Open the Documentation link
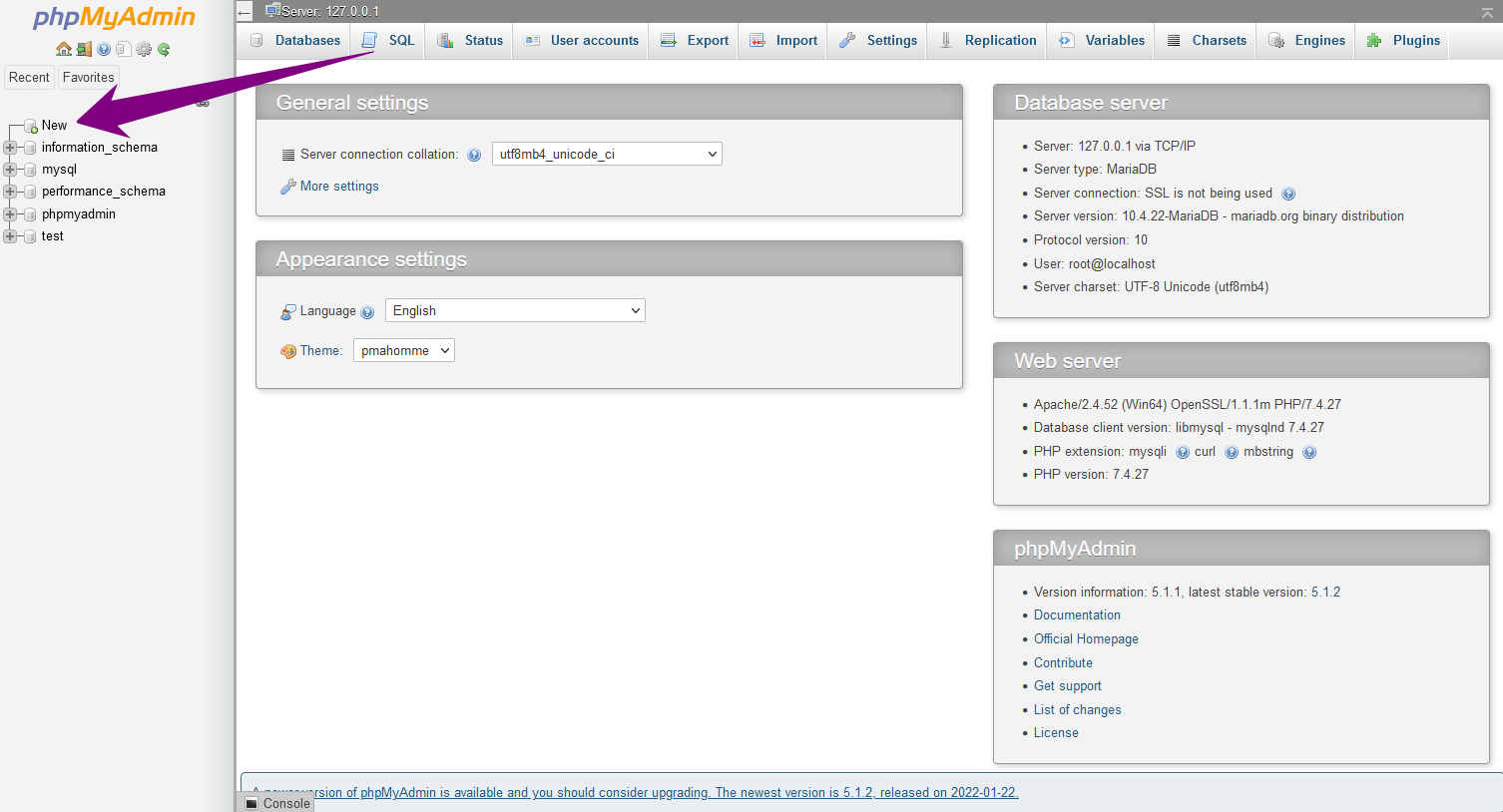This screenshot has width=1503, height=812. tap(1077, 615)
